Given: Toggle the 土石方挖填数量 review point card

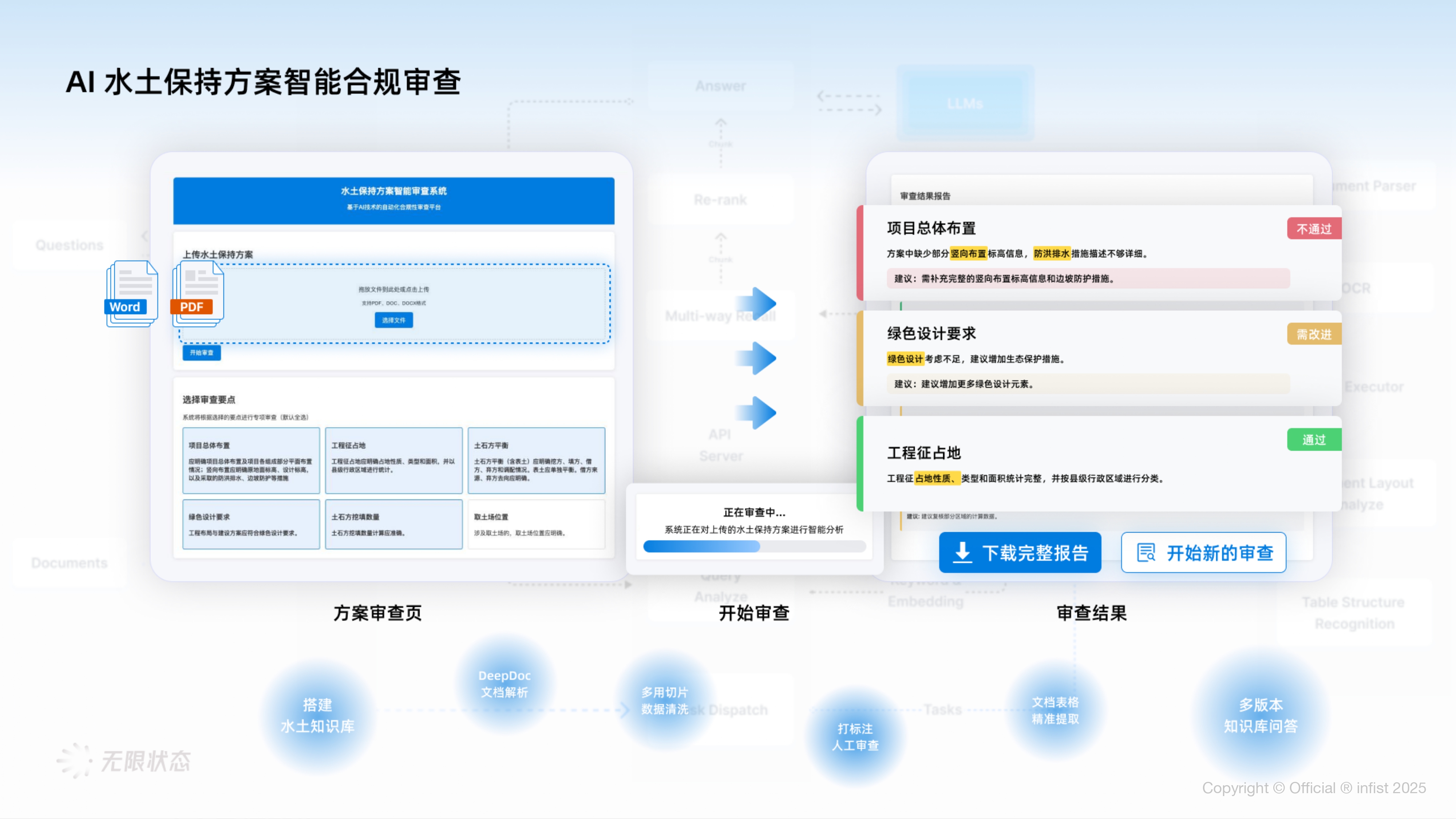Looking at the screenshot, I should pyautogui.click(x=393, y=524).
